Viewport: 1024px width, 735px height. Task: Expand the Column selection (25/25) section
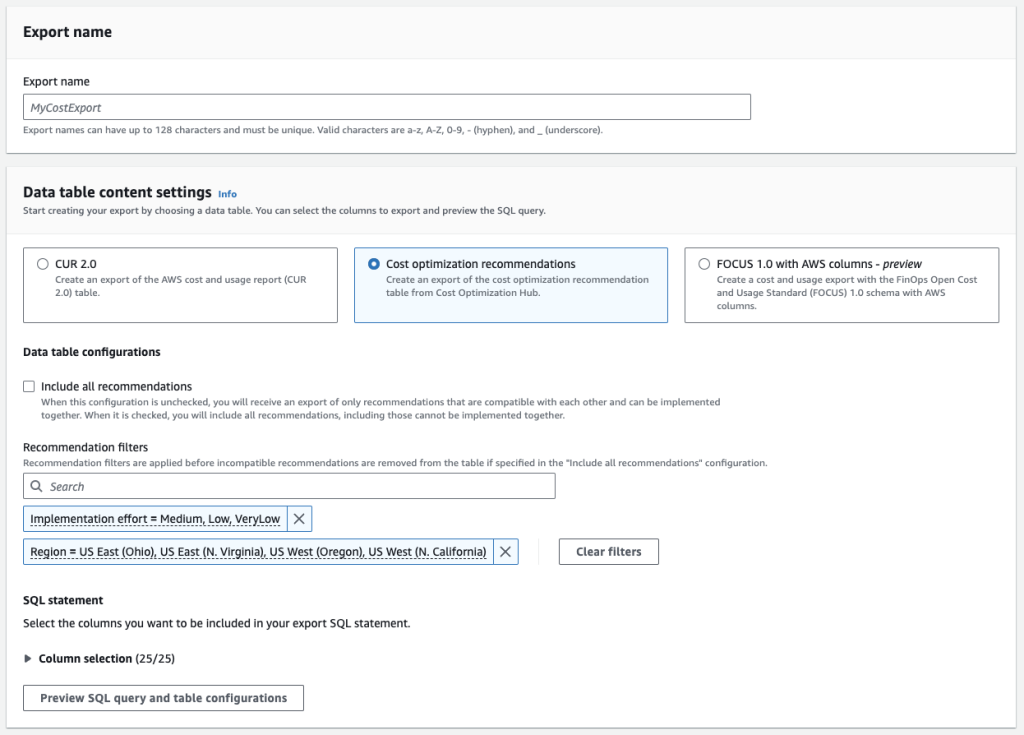(x=87, y=658)
